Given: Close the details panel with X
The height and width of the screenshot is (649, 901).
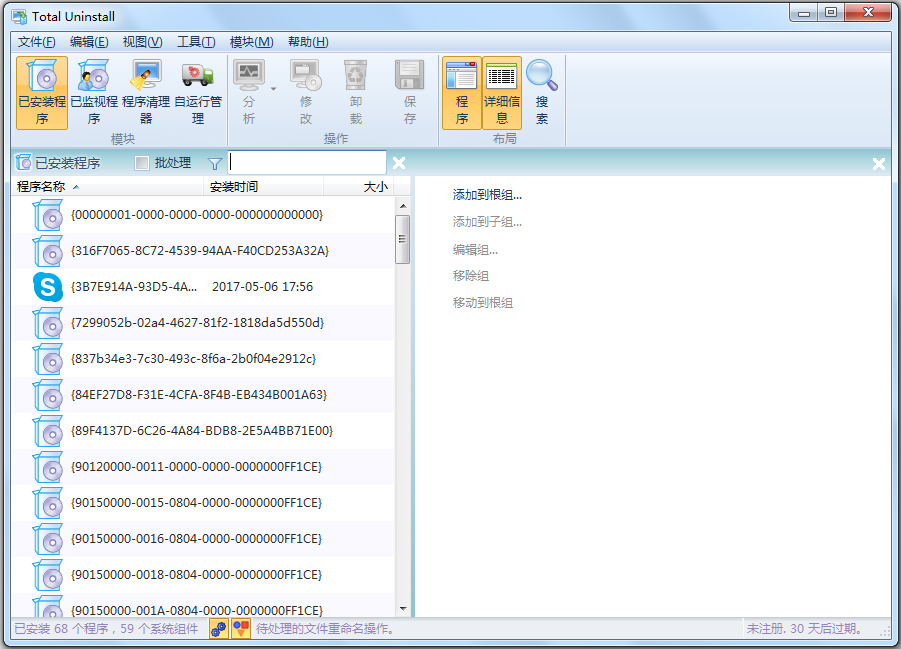Looking at the screenshot, I should [x=878, y=164].
